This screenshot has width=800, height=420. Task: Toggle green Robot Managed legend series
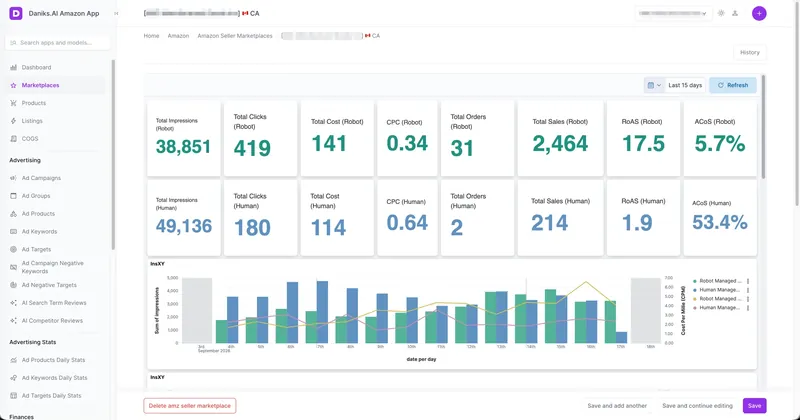pyautogui.click(x=715, y=281)
